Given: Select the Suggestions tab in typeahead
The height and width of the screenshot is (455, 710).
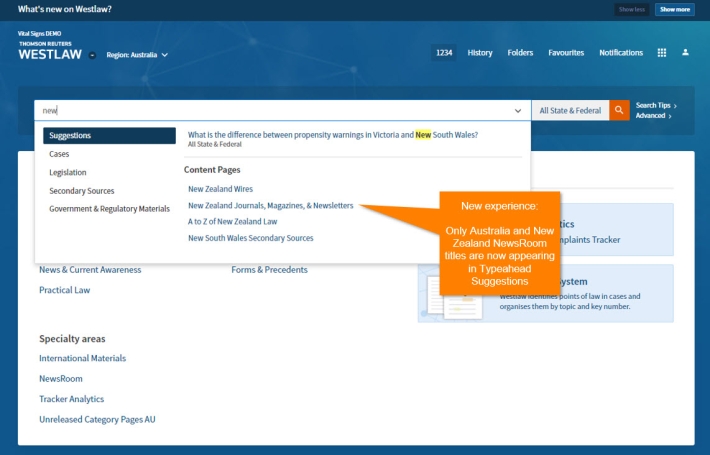Looking at the screenshot, I should click(109, 136).
